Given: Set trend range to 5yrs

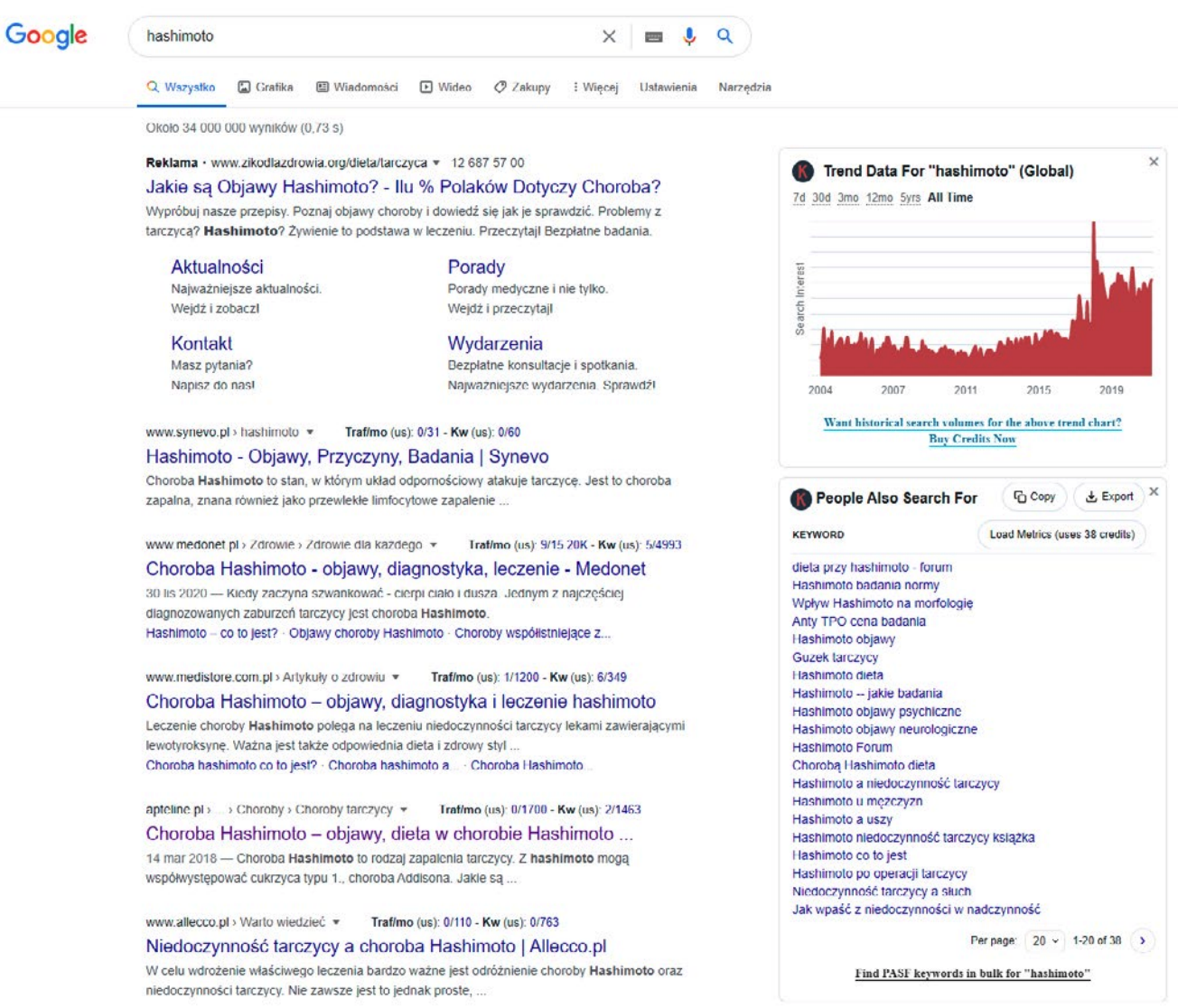Looking at the screenshot, I should coord(910,198).
